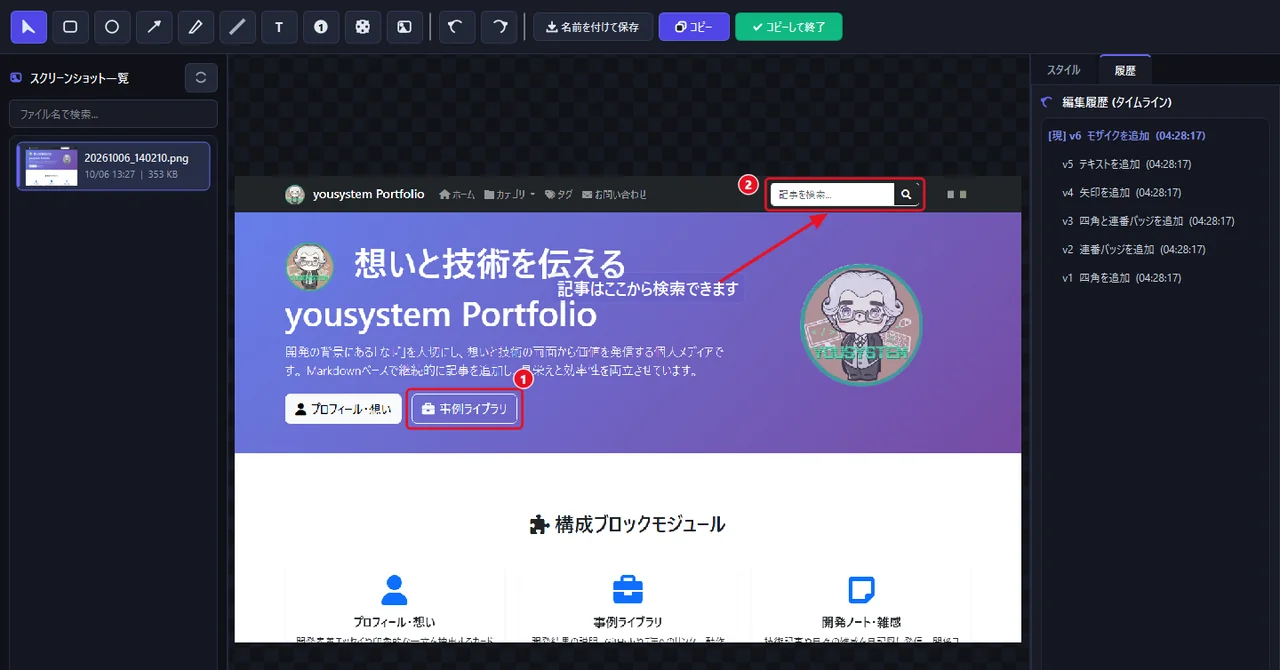Click the round mascot avatar in hero banner
The height and width of the screenshot is (670, 1280).
click(861, 325)
